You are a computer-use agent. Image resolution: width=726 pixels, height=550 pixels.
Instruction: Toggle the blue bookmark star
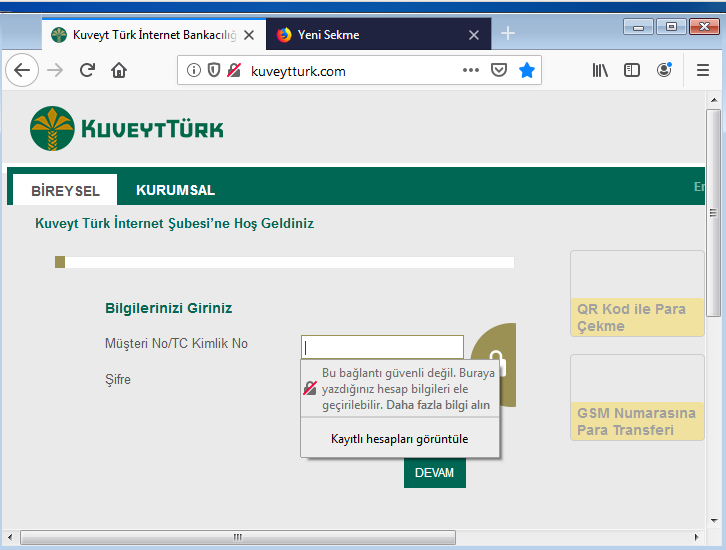pos(527,70)
